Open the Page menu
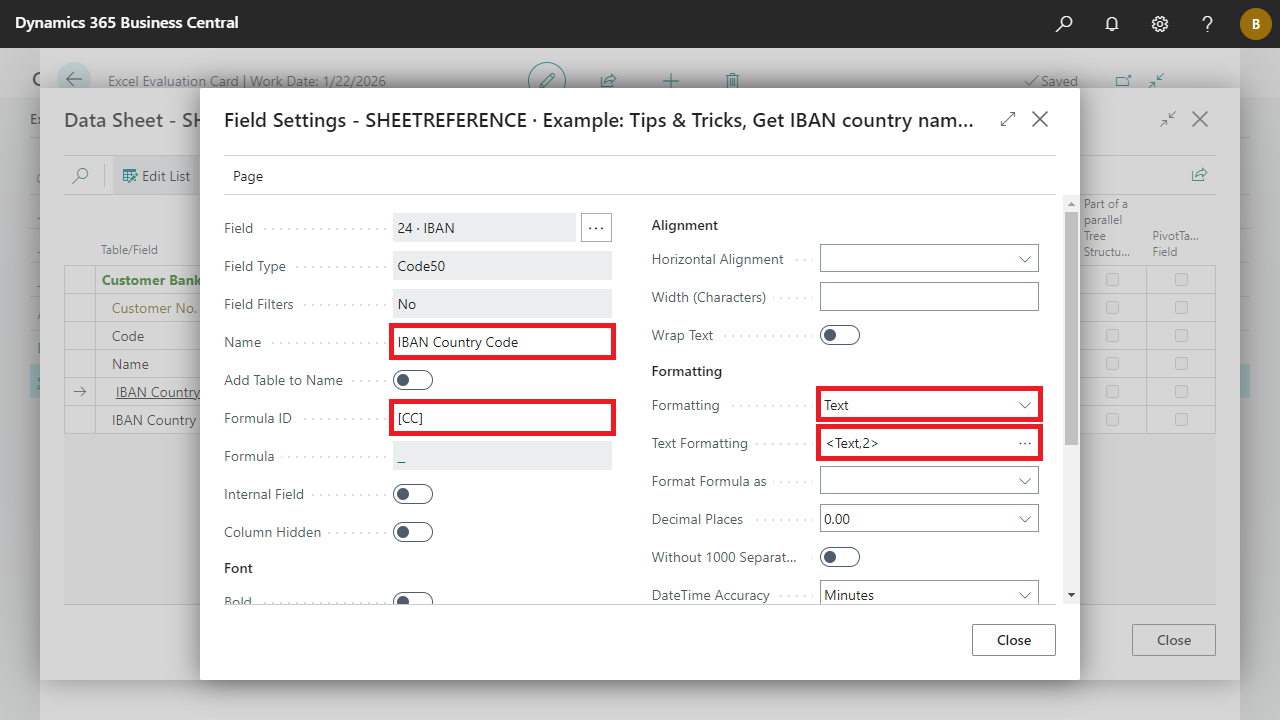The width and height of the screenshot is (1280, 720). (248, 176)
